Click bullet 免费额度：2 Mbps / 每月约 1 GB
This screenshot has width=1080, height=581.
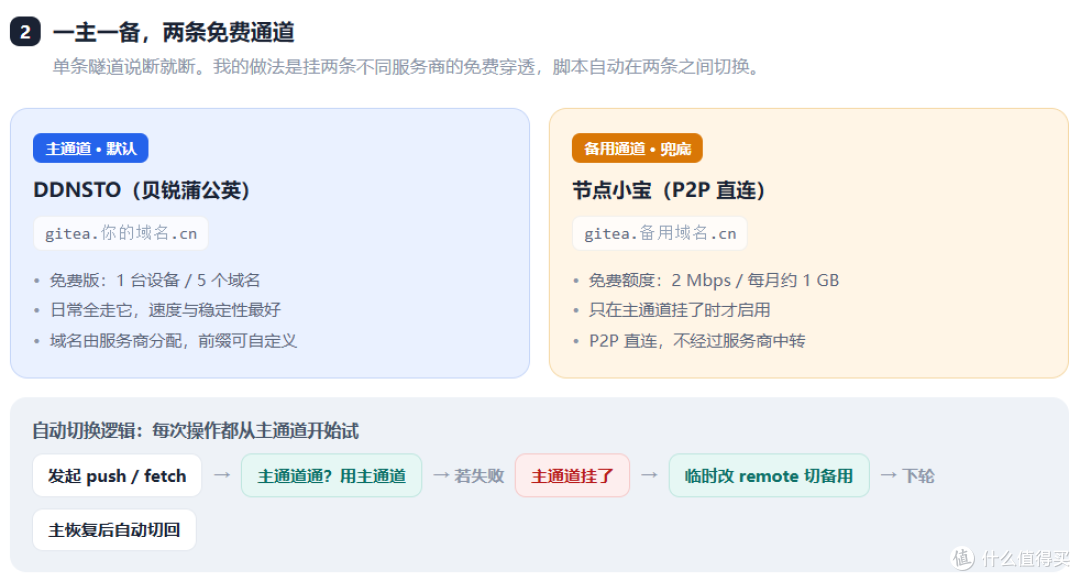pos(714,280)
